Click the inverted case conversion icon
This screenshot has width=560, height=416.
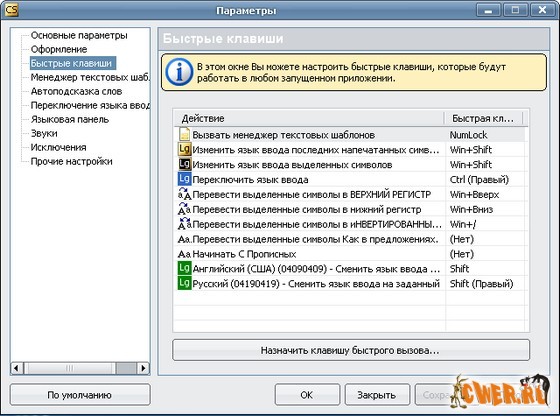(x=185, y=224)
